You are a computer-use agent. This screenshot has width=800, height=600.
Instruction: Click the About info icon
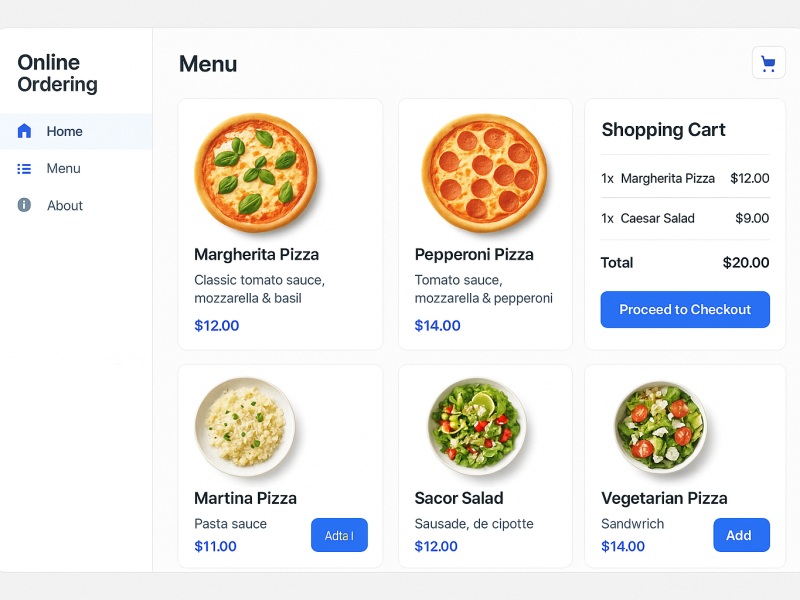tap(25, 205)
